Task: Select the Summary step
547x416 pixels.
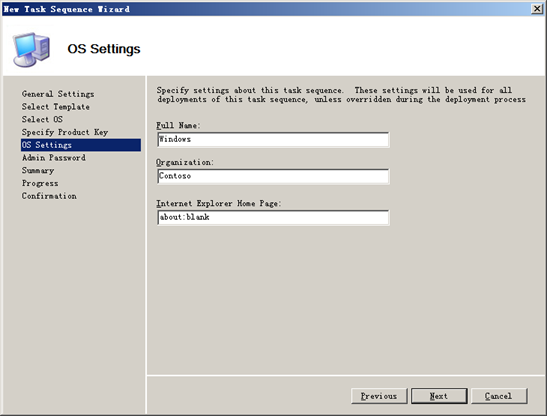Action: click(38, 170)
